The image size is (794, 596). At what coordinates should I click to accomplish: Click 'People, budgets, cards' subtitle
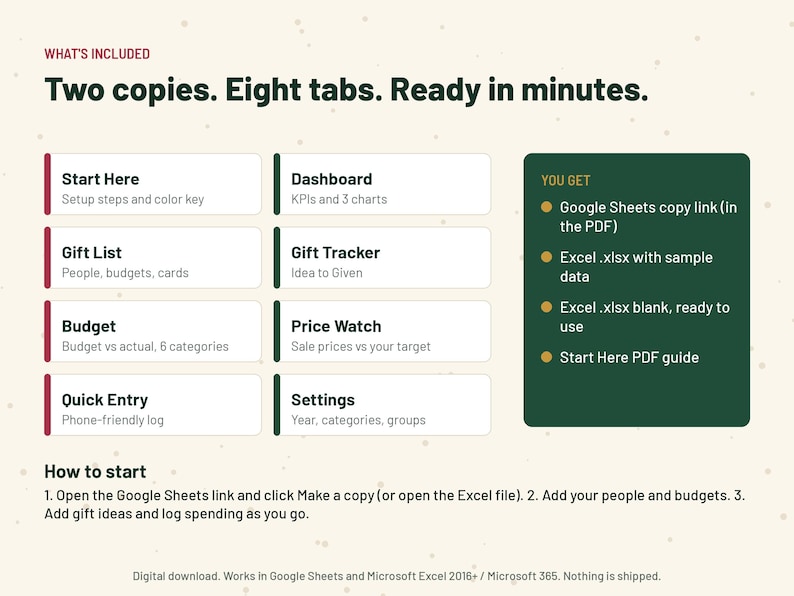pos(125,273)
